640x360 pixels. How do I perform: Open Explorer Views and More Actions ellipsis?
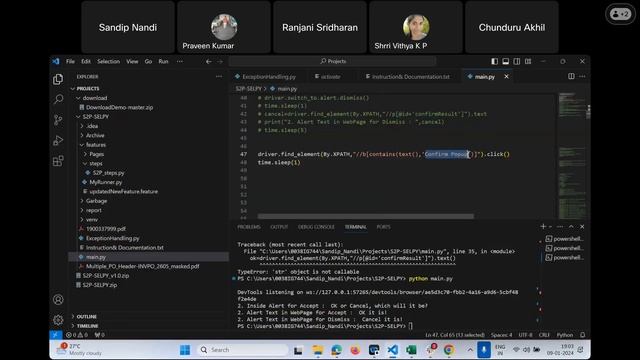[x=219, y=76]
